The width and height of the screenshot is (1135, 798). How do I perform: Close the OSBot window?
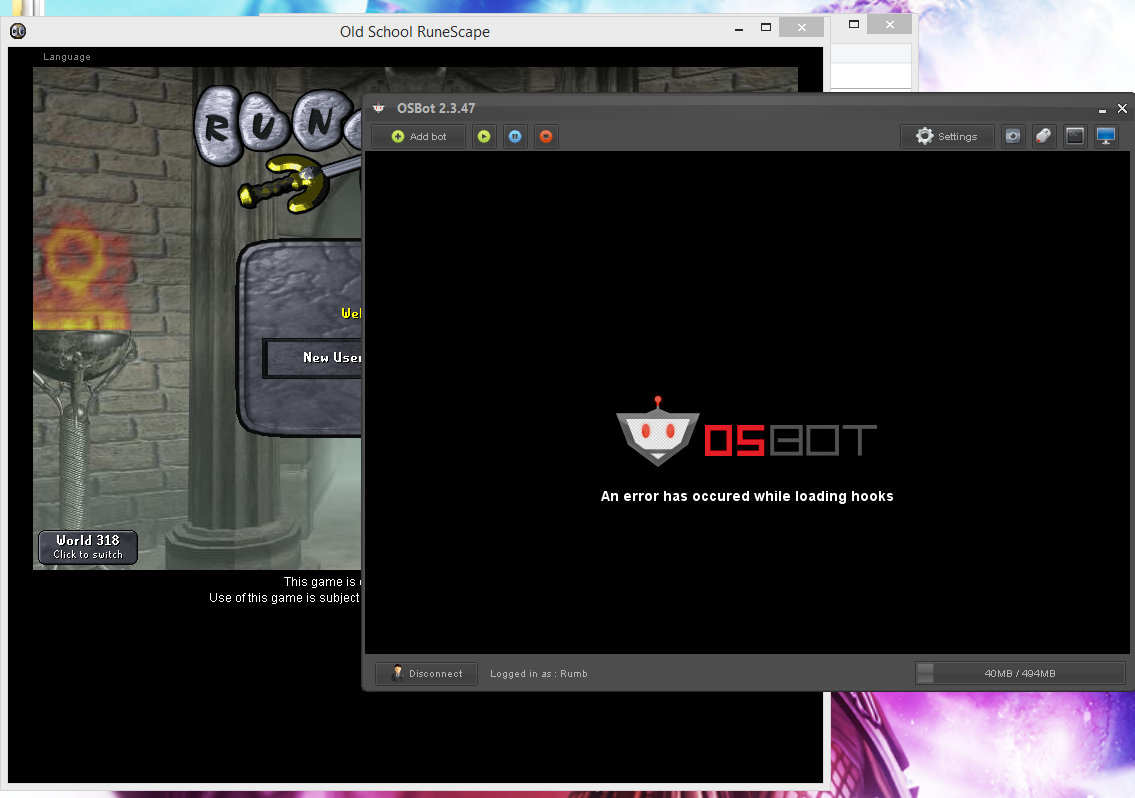click(1122, 109)
